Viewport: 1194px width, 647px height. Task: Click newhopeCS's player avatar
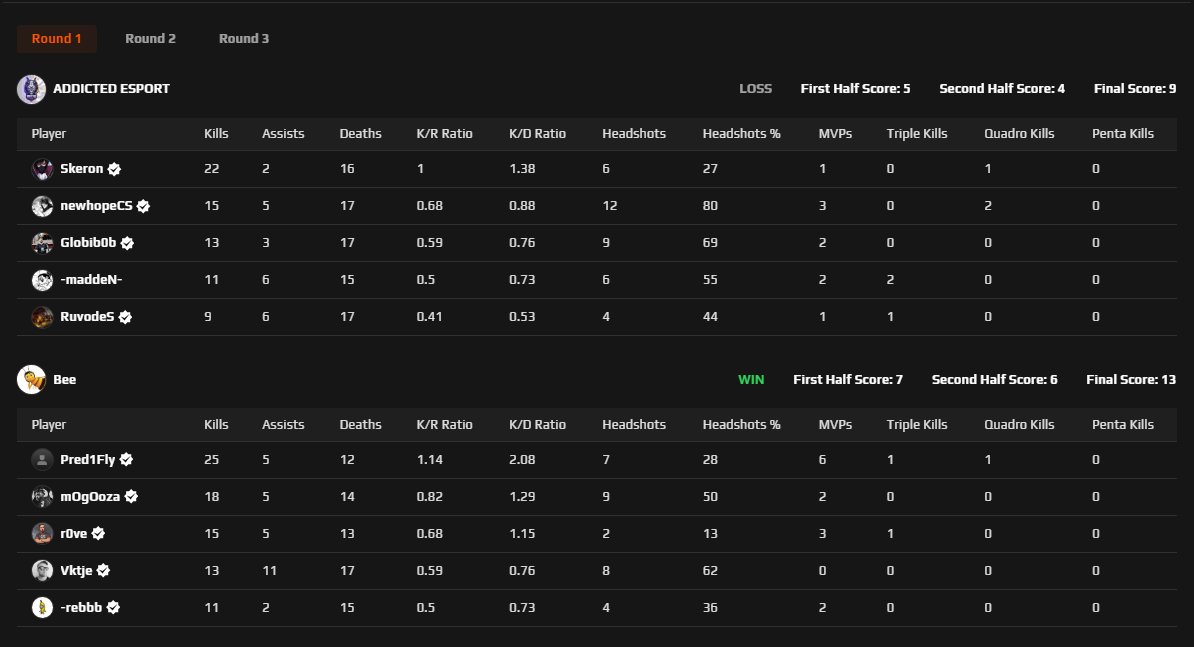pyautogui.click(x=42, y=206)
